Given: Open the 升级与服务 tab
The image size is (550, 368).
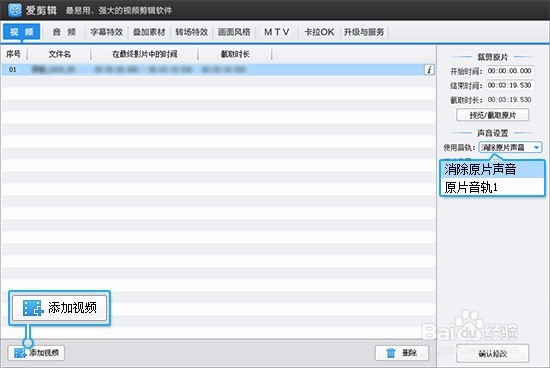Looking at the screenshot, I should pyautogui.click(x=364, y=32).
